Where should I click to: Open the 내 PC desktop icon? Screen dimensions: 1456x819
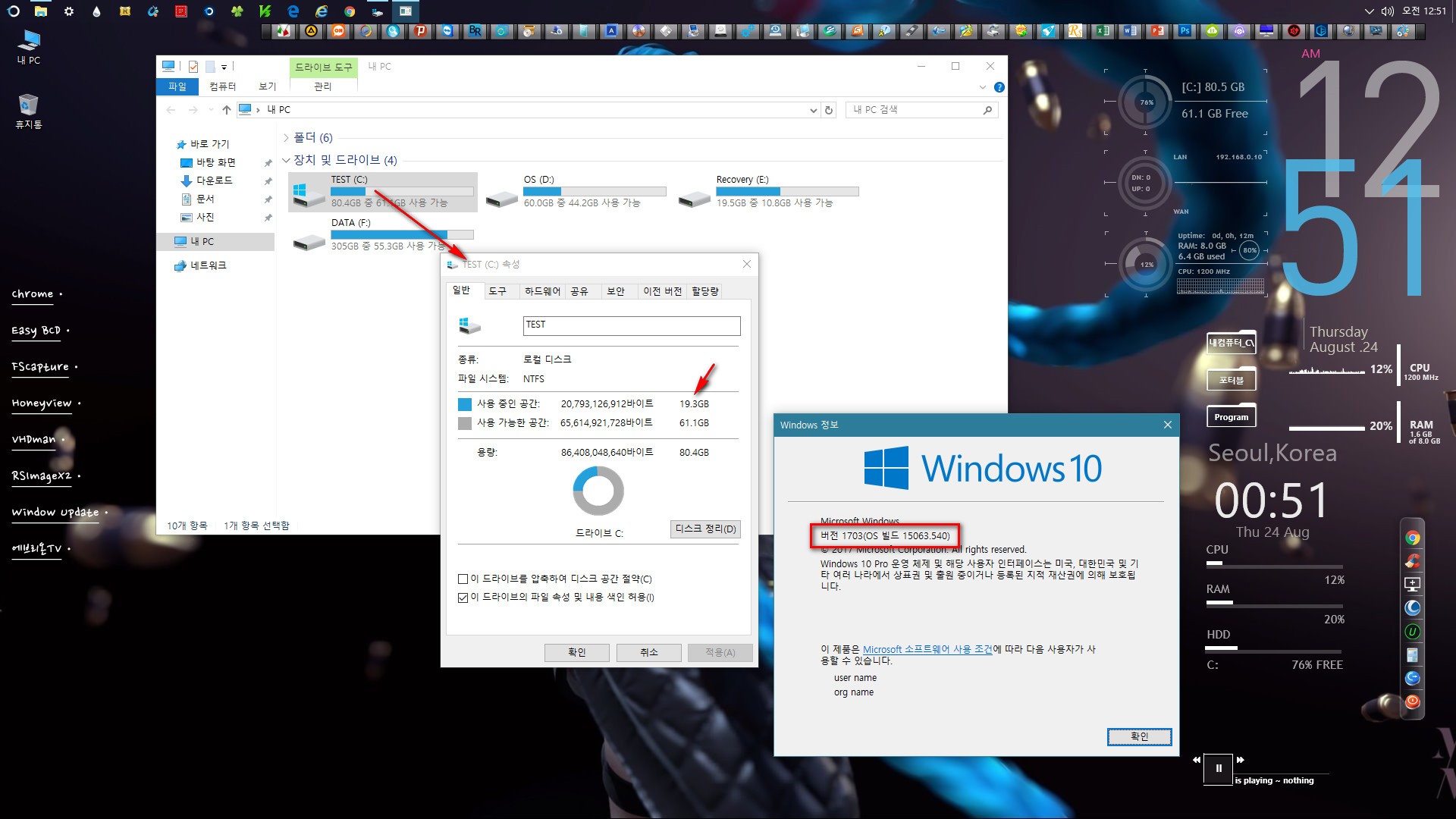tap(29, 47)
